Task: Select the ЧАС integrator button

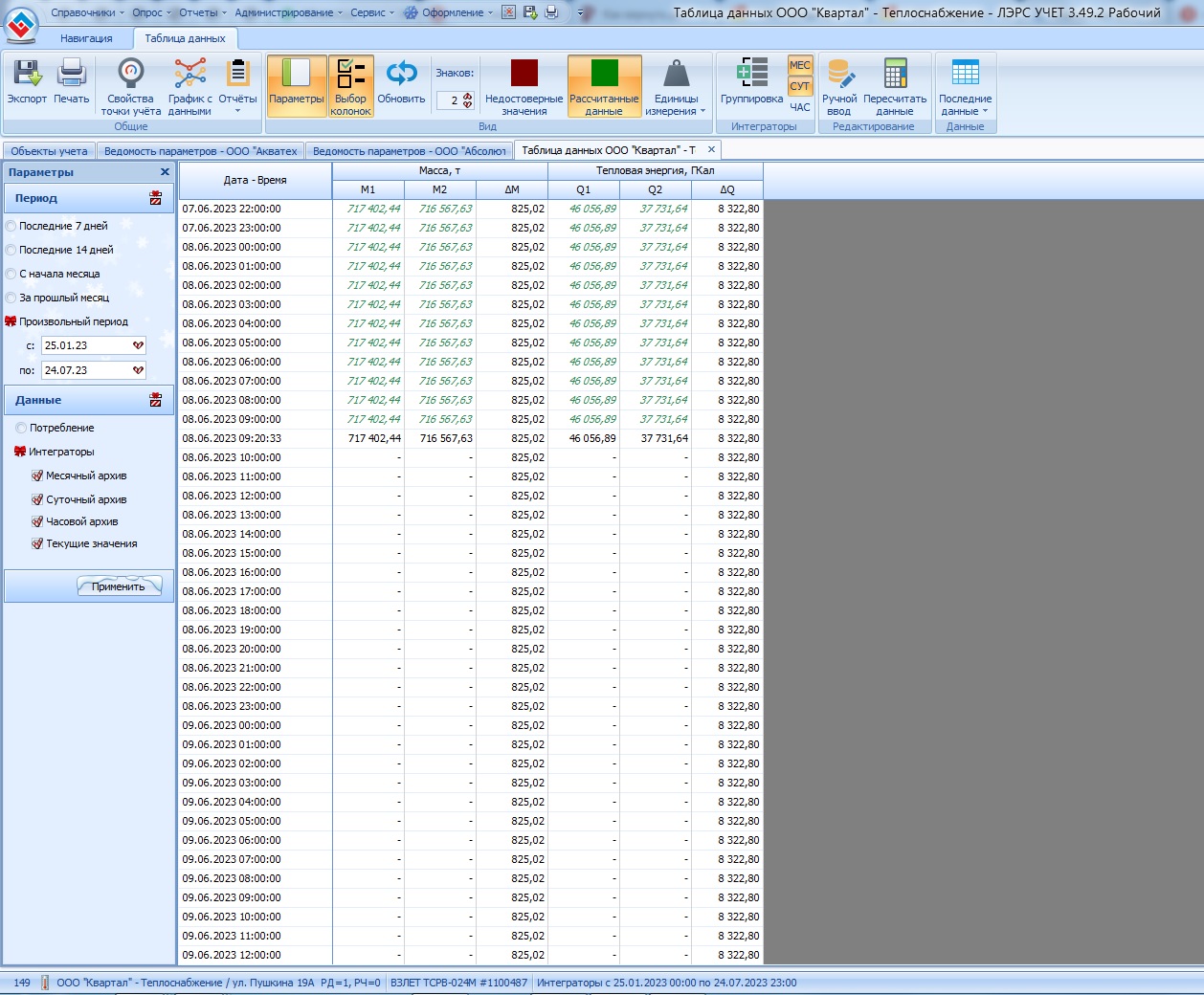Action: (800, 107)
